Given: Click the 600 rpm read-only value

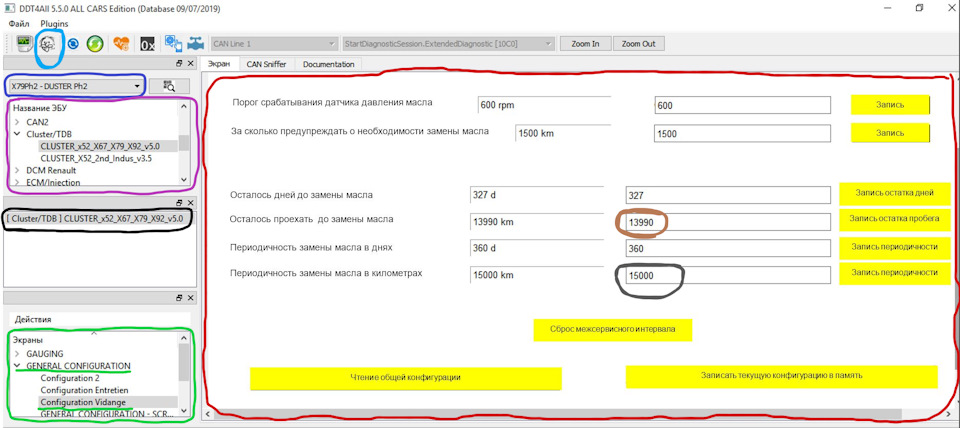Looking at the screenshot, I should click(544, 105).
